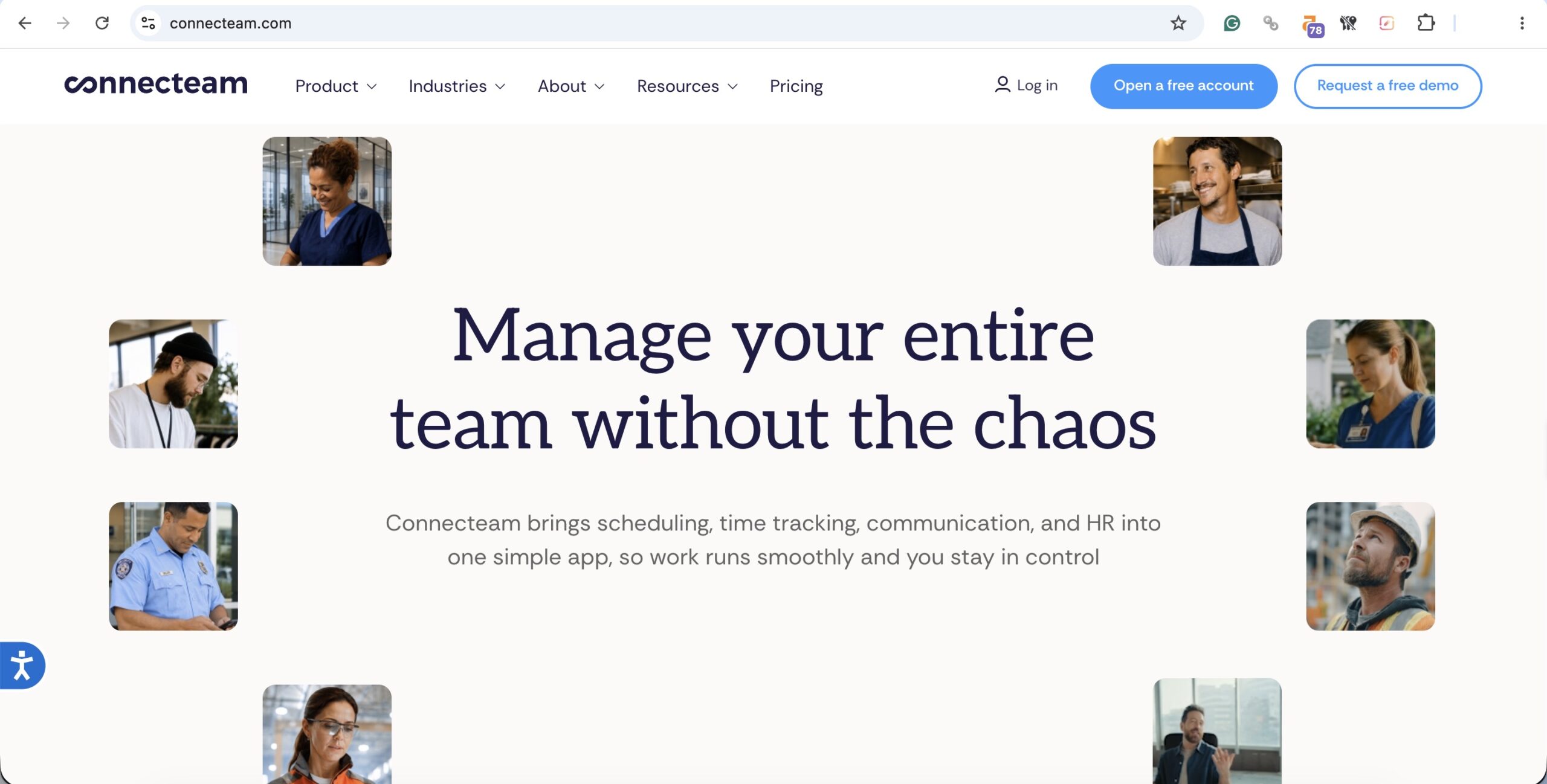Screen dimensions: 1547x784
Task: Open site information icon in address bar
Action: pyautogui.click(x=148, y=23)
